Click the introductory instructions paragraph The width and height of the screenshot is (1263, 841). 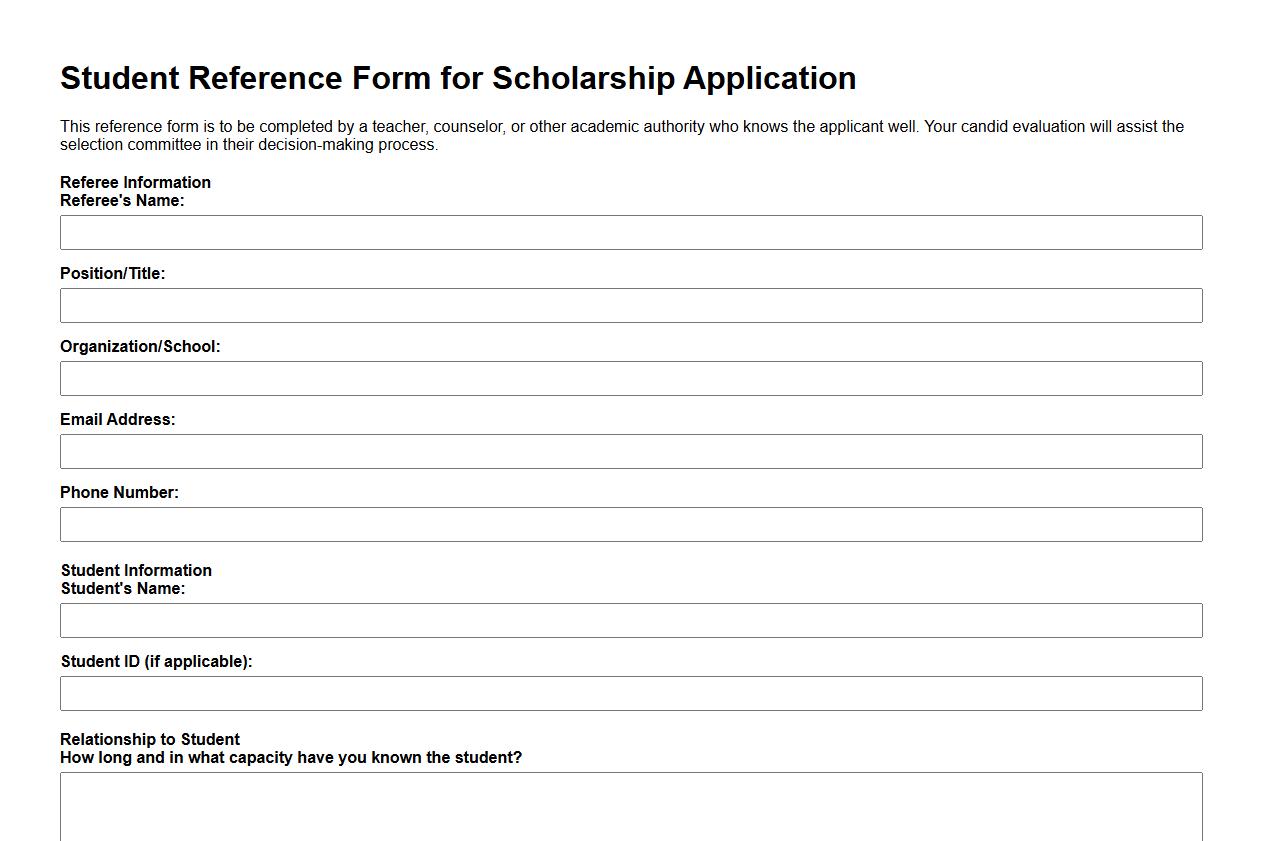pyautogui.click(x=620, y=135)
